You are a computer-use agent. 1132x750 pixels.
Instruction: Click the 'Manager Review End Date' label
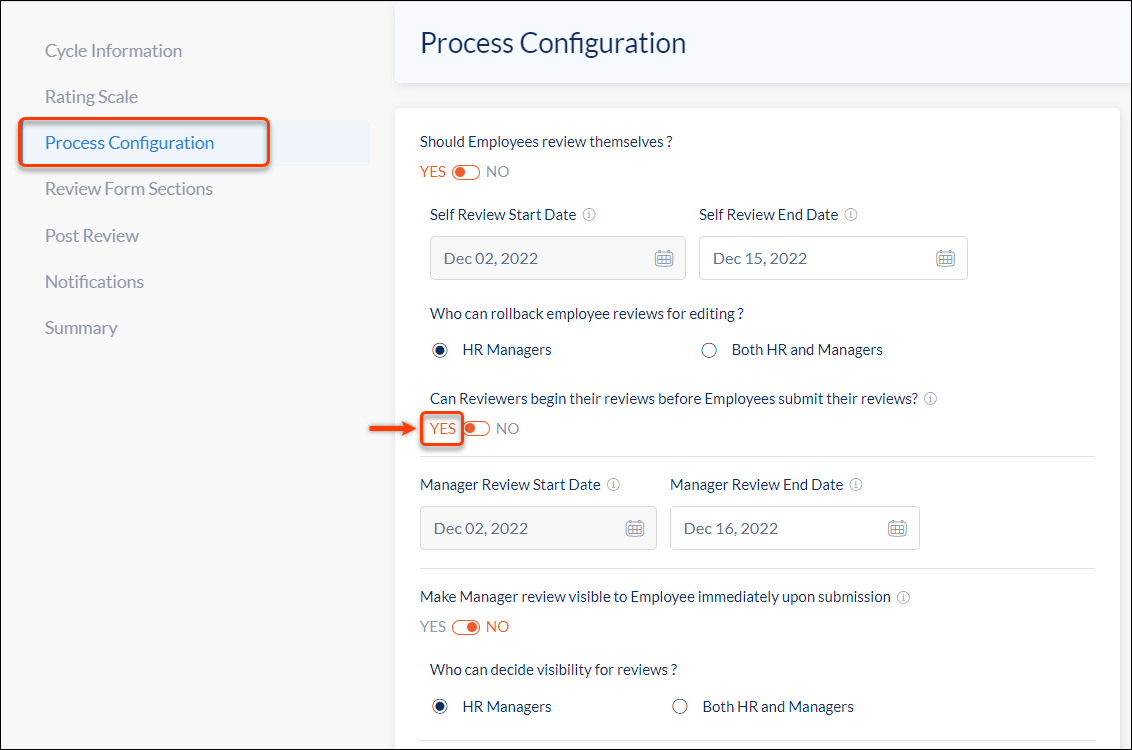tap(757, 484)
